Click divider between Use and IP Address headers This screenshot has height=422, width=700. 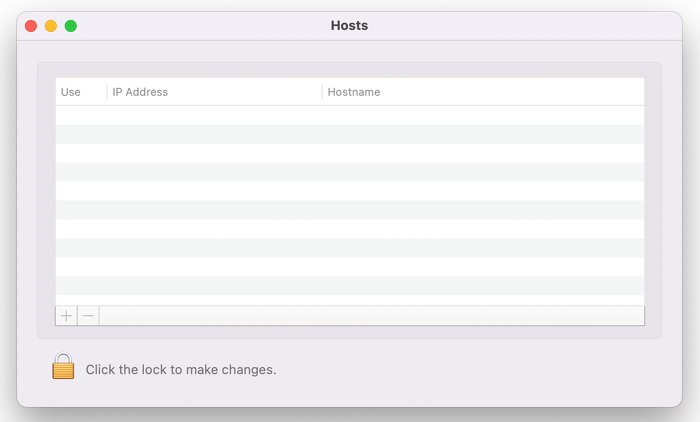(107, 92)
